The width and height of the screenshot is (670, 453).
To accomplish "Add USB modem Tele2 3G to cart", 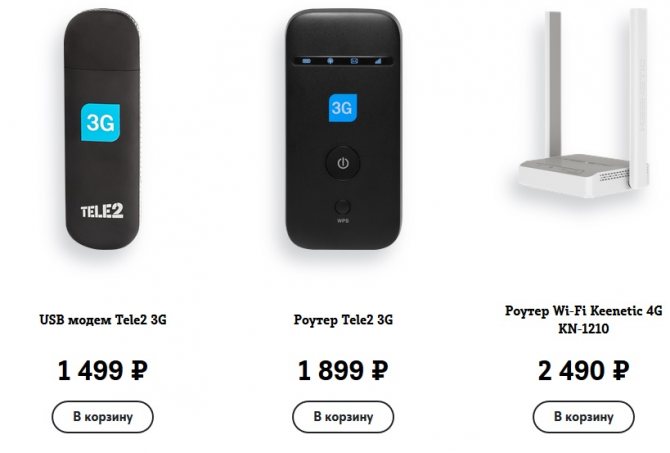I will click(x=103, y=417).
